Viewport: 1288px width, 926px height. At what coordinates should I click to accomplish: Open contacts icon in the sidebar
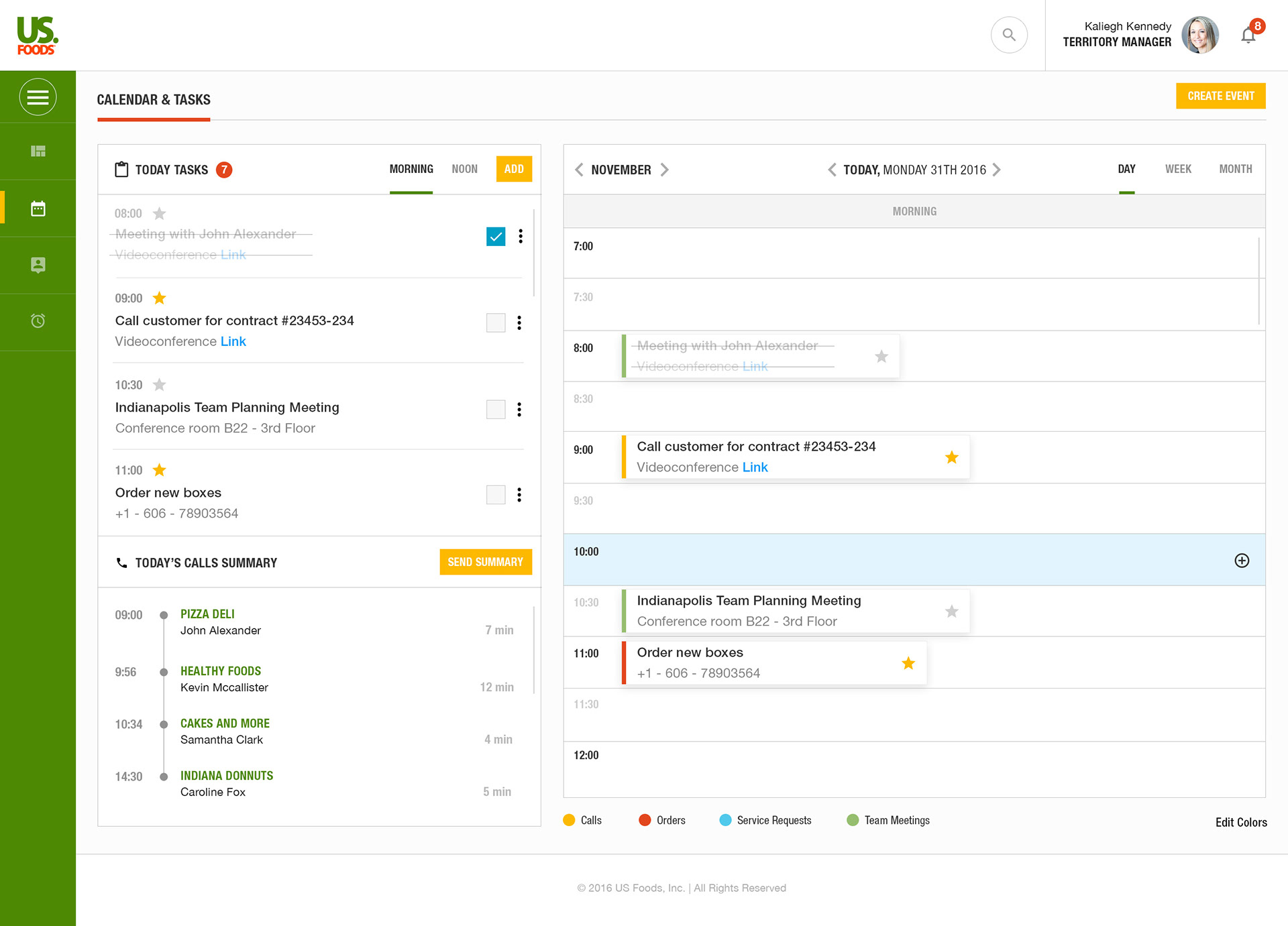[x=38, y=265]
